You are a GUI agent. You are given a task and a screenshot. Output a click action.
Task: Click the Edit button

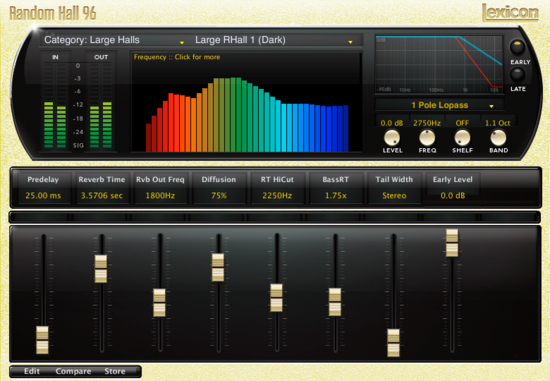point(32,371)
